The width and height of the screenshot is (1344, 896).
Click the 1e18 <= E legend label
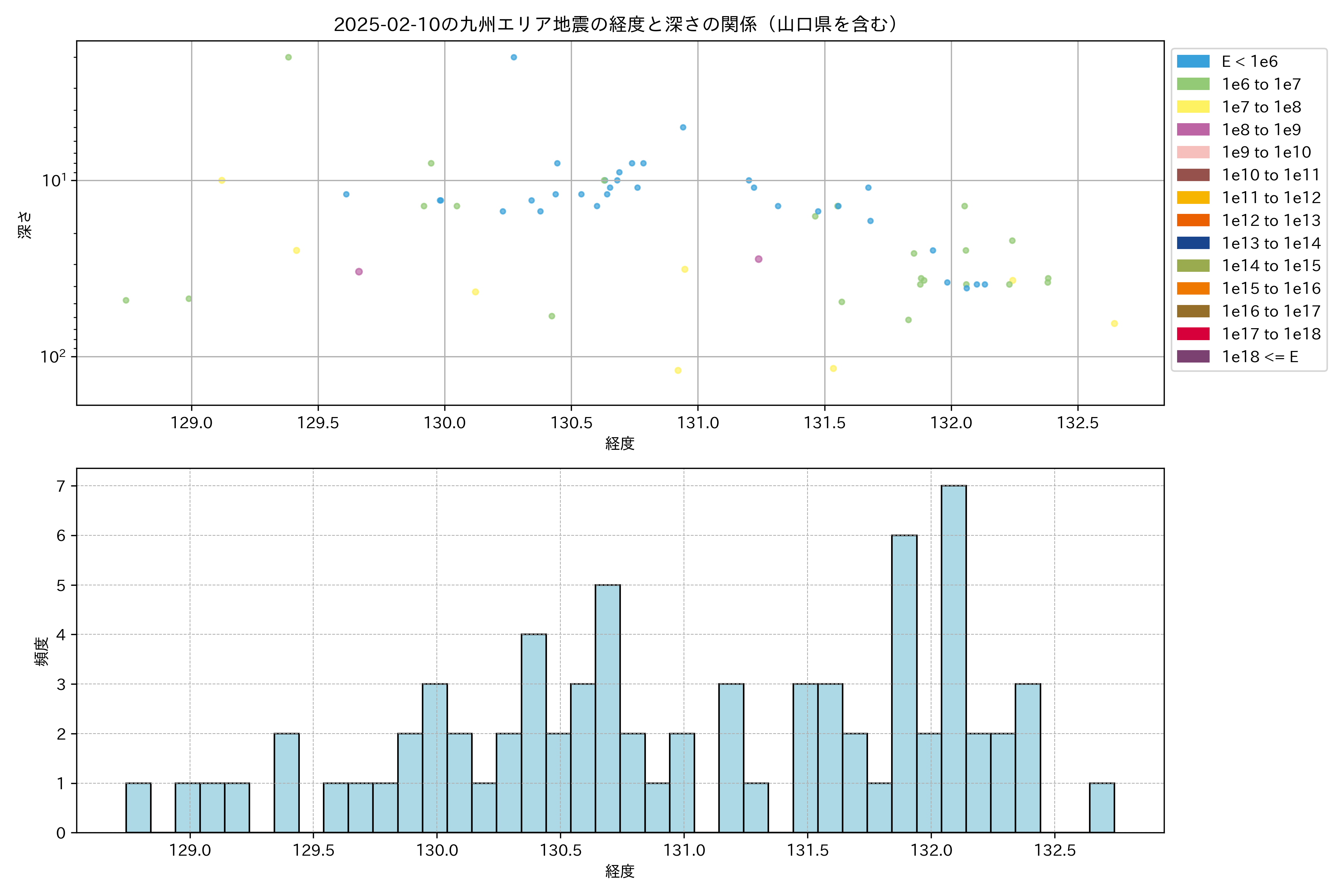1259,357
